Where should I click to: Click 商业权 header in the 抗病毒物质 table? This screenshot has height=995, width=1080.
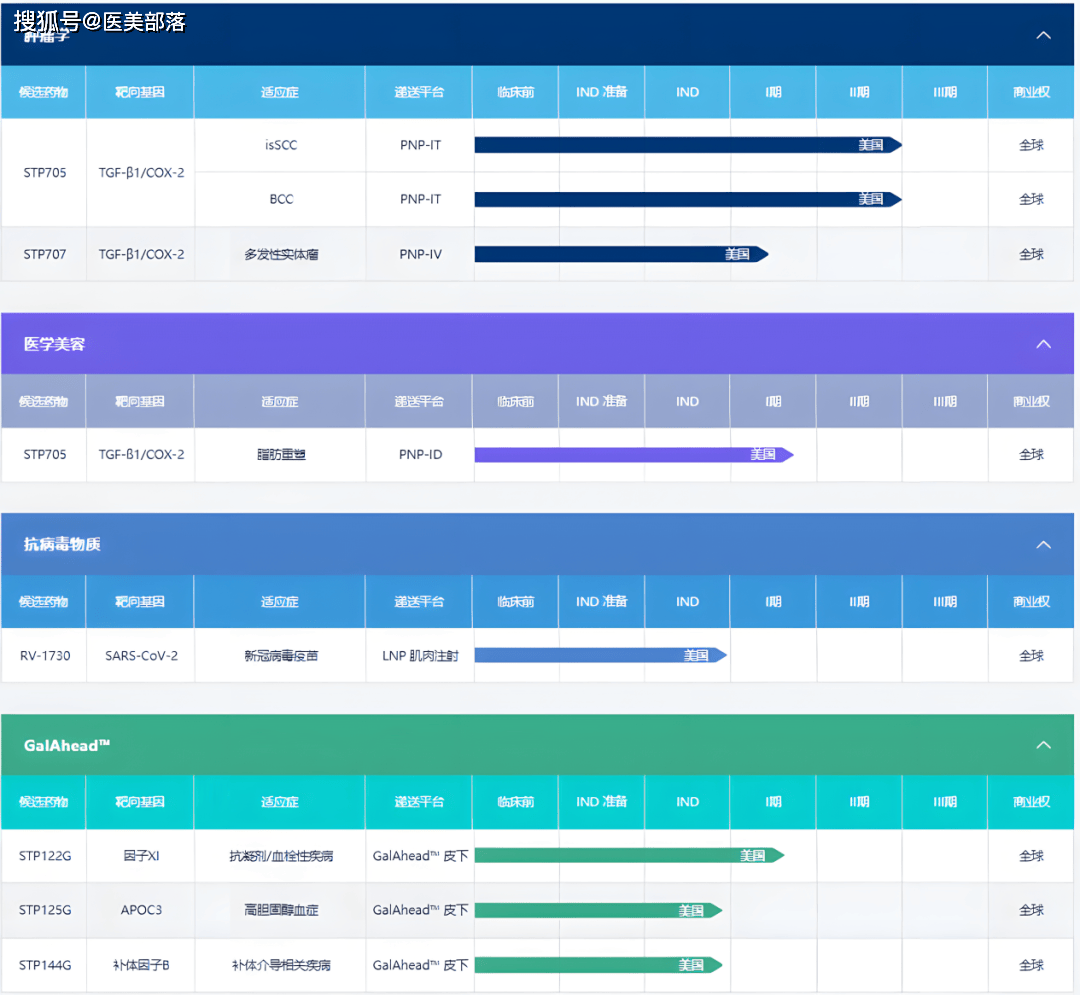1031,601
